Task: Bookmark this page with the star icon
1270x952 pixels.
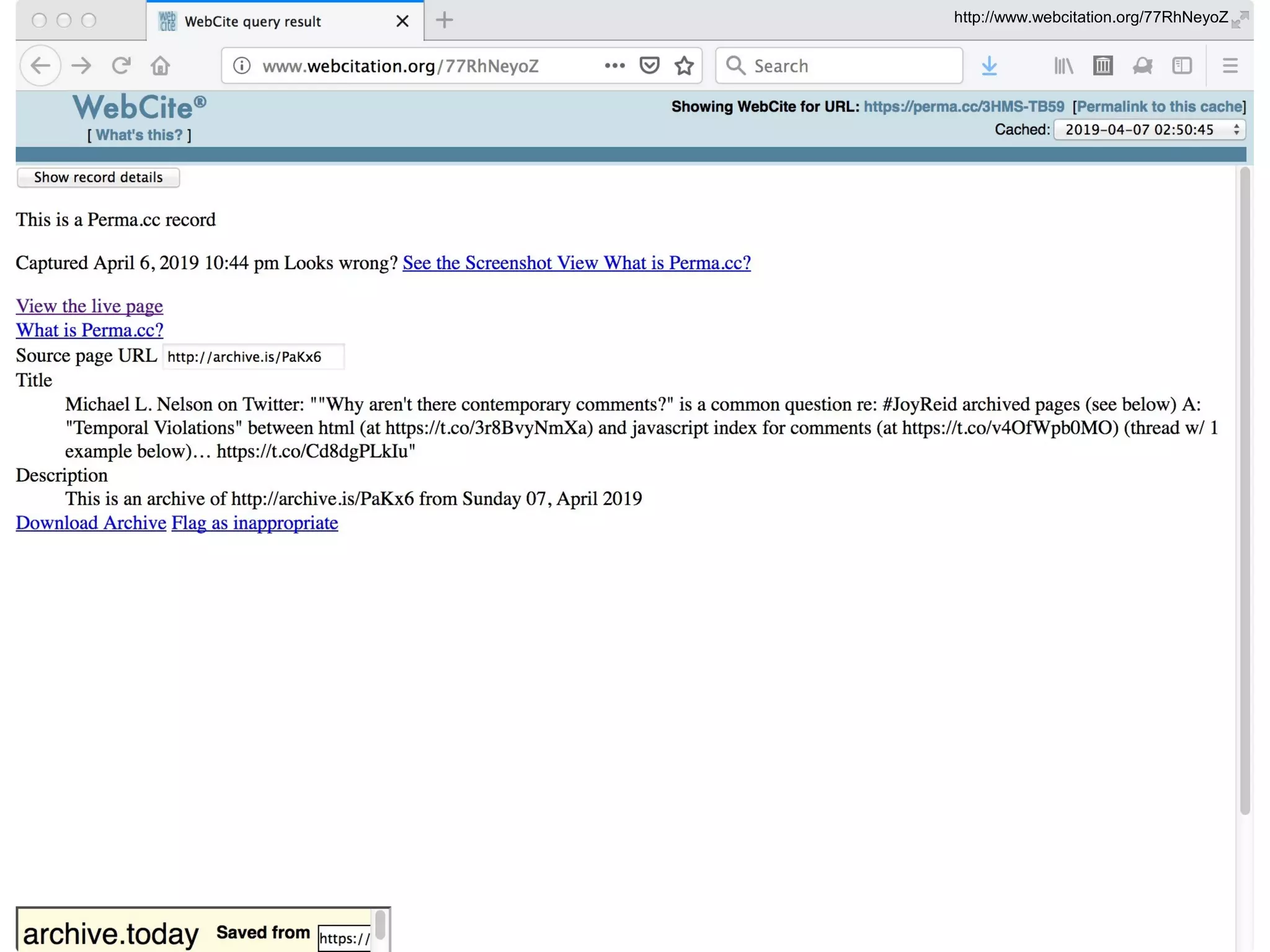Action: click(684, 65)
